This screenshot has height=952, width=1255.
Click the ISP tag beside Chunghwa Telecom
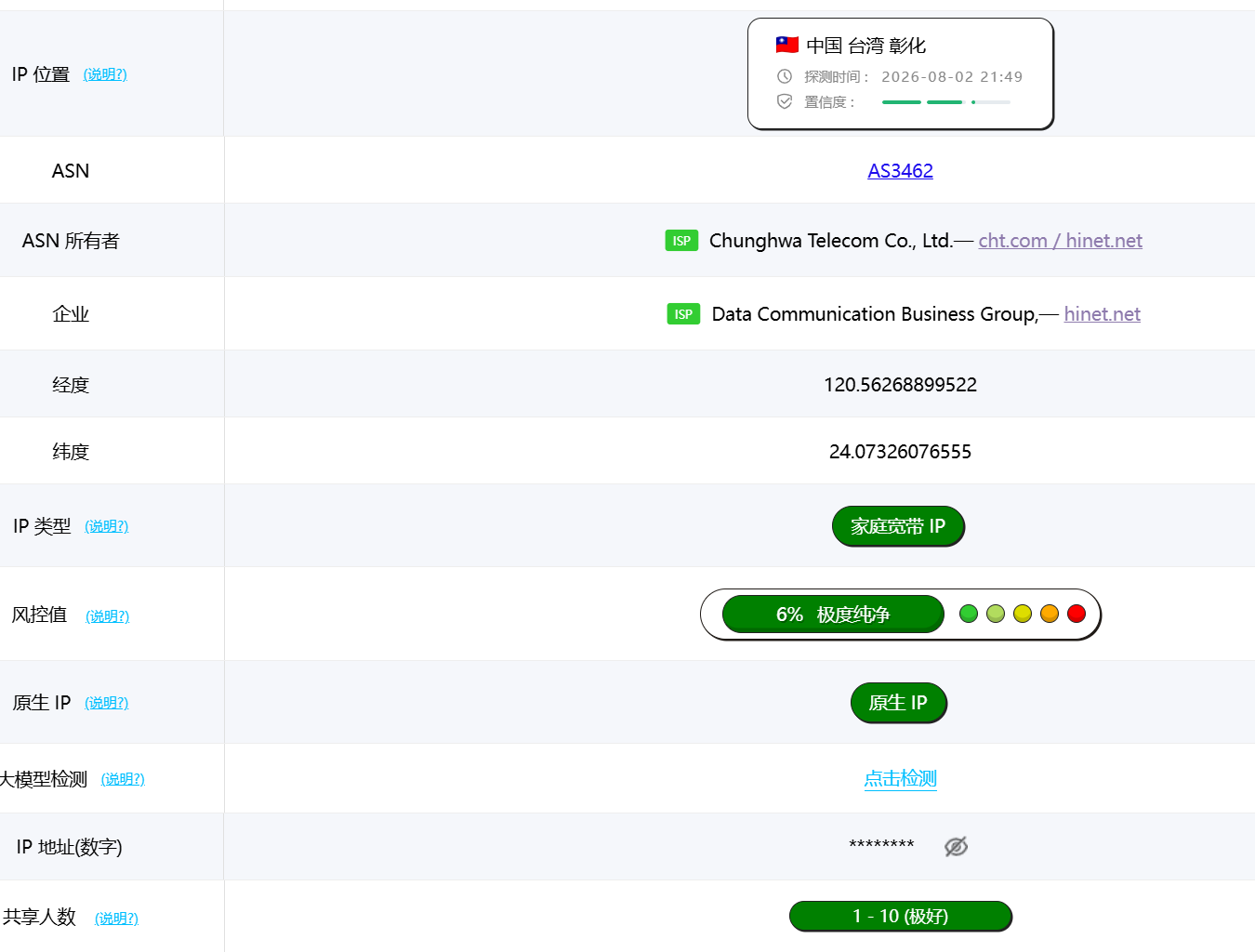(x=681, y=241)
